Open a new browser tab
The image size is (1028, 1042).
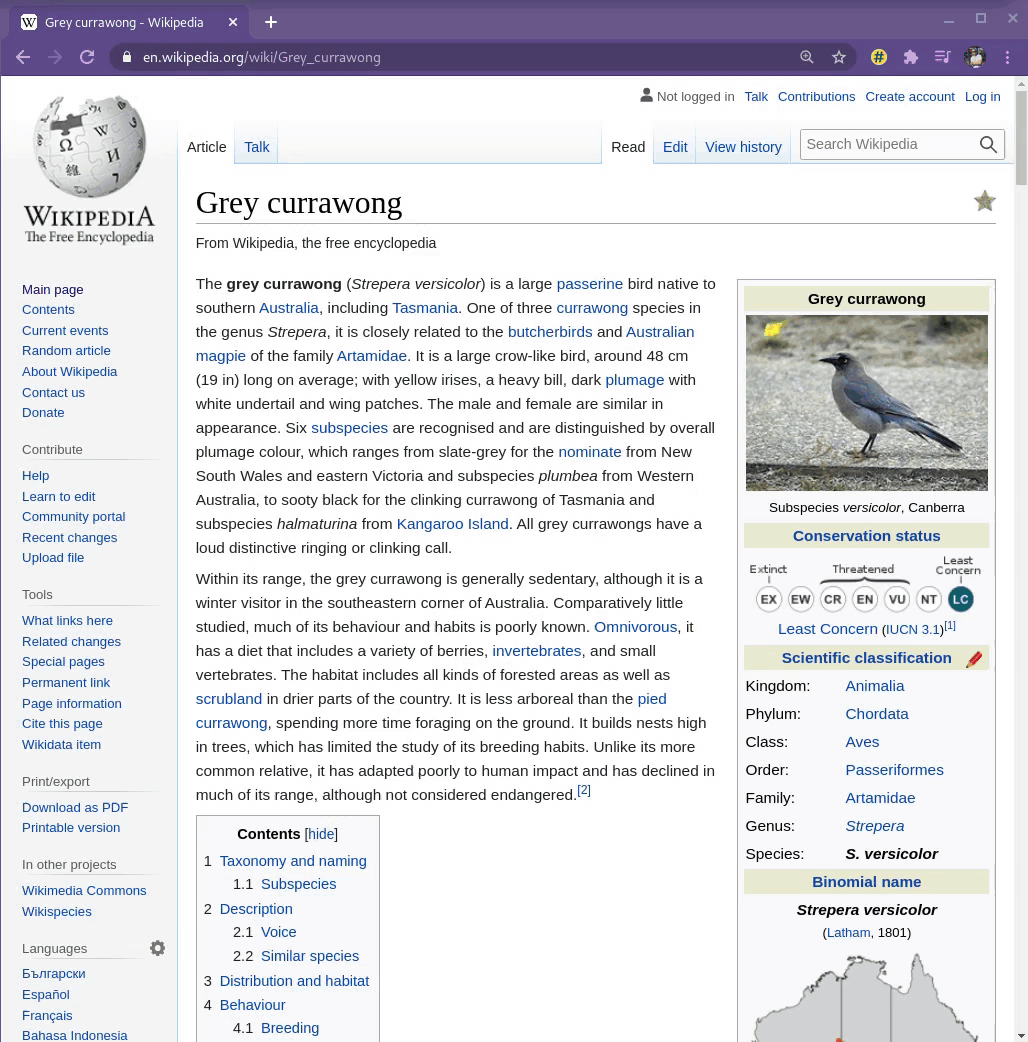pos(270,22)
